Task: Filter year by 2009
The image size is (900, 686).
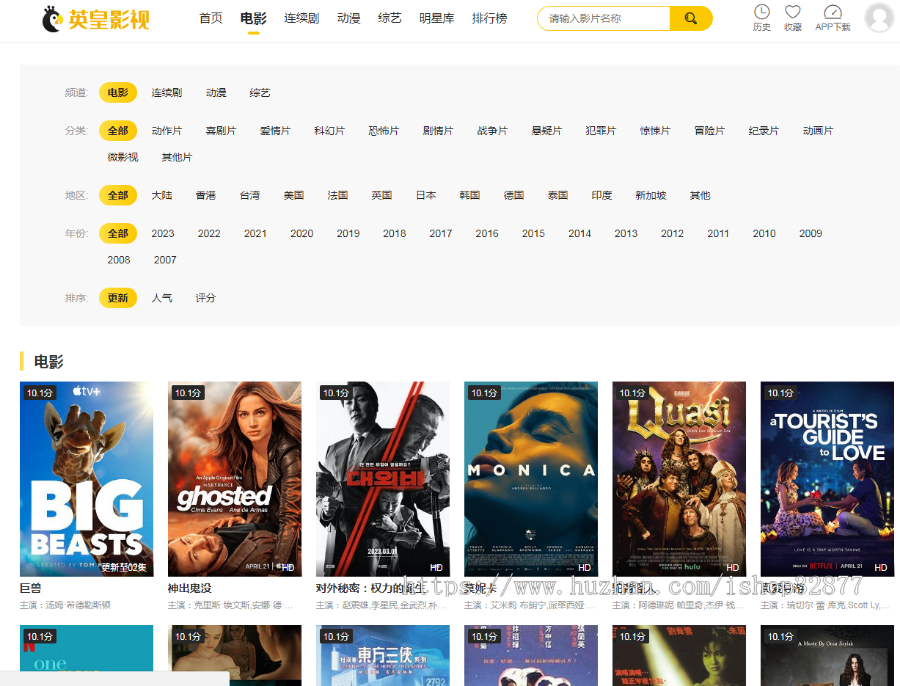Action: tap(810, 233)
